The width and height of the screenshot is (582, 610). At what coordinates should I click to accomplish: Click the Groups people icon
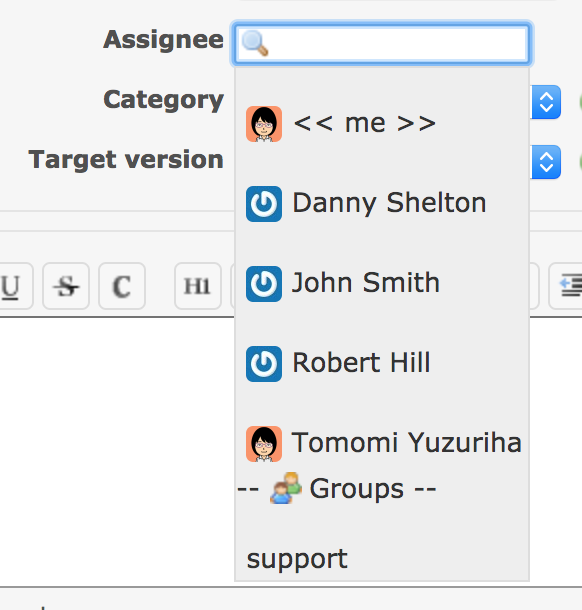286,488
